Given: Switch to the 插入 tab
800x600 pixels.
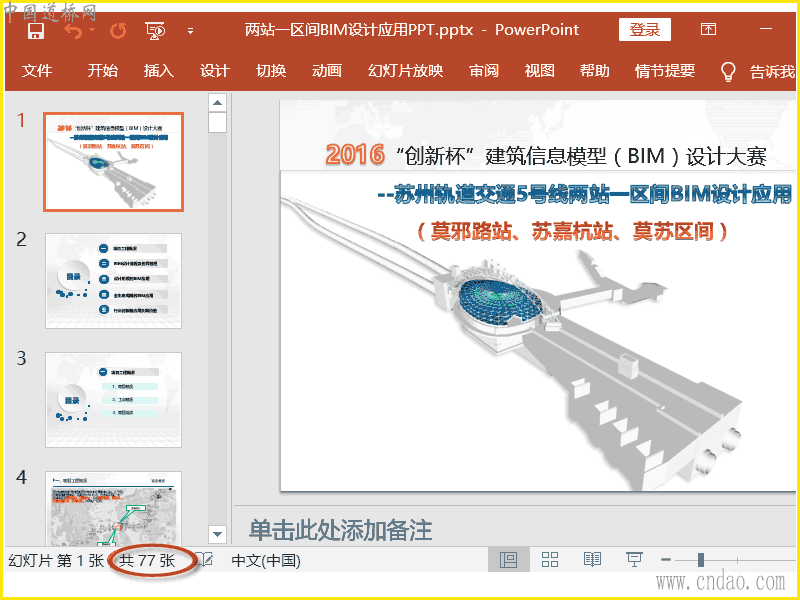Looking at the screenshot, I should point(159,70).
